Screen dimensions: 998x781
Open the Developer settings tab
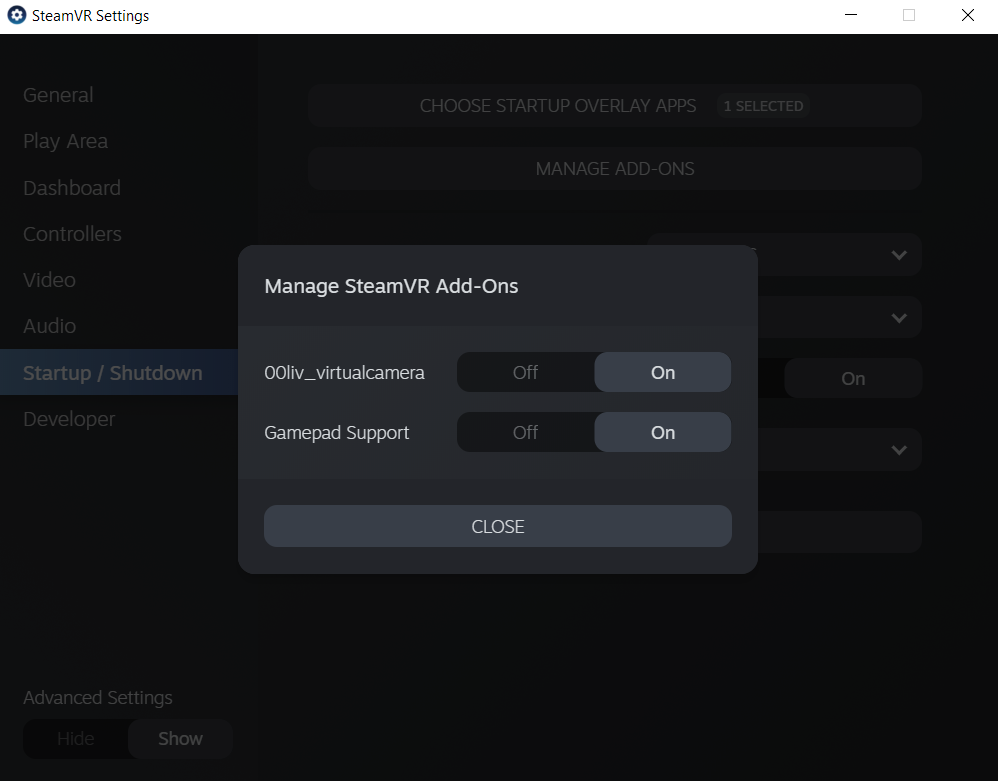point(69,419)
